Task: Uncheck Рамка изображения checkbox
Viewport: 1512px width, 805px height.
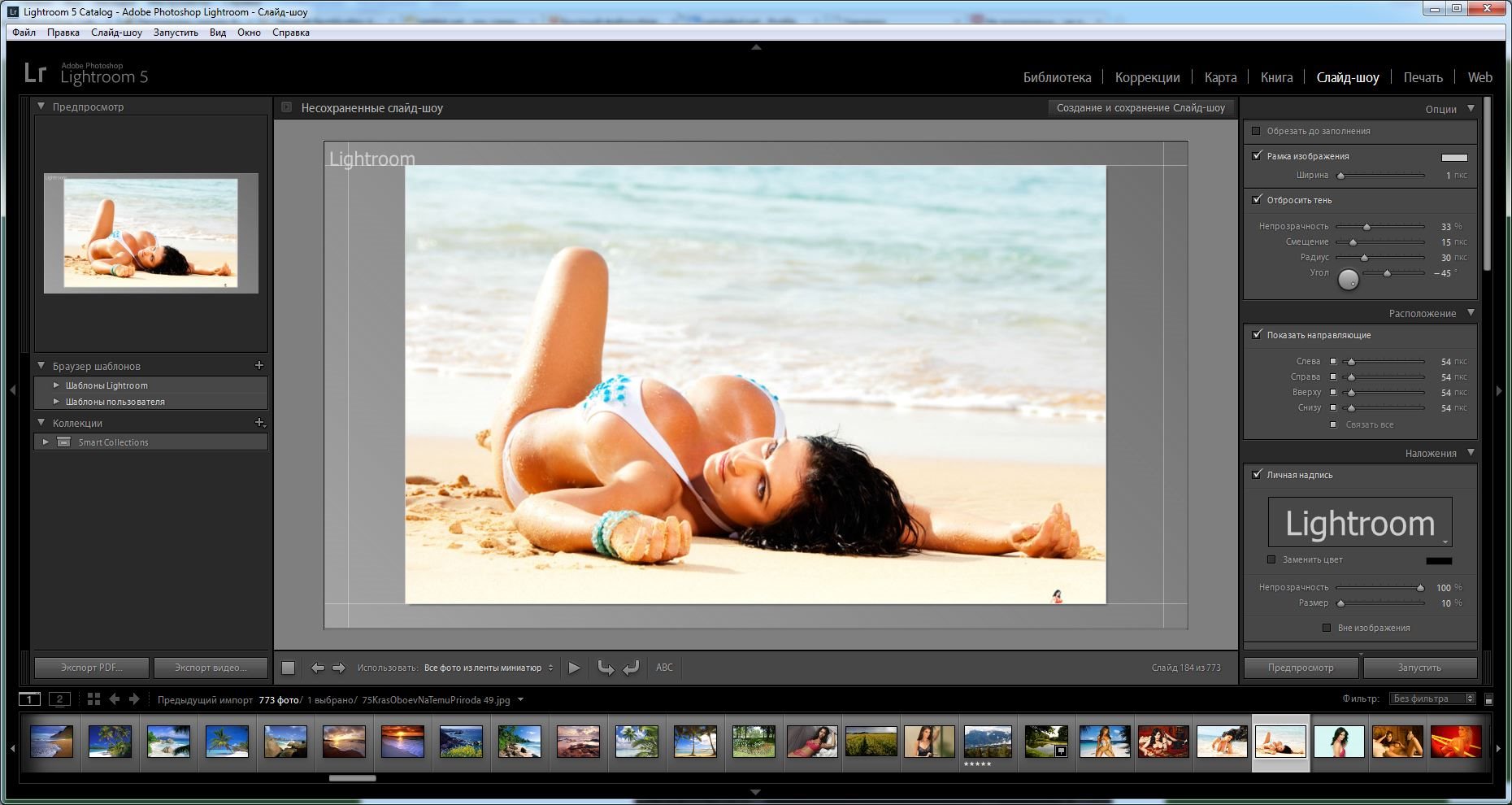Action: 1257,155
